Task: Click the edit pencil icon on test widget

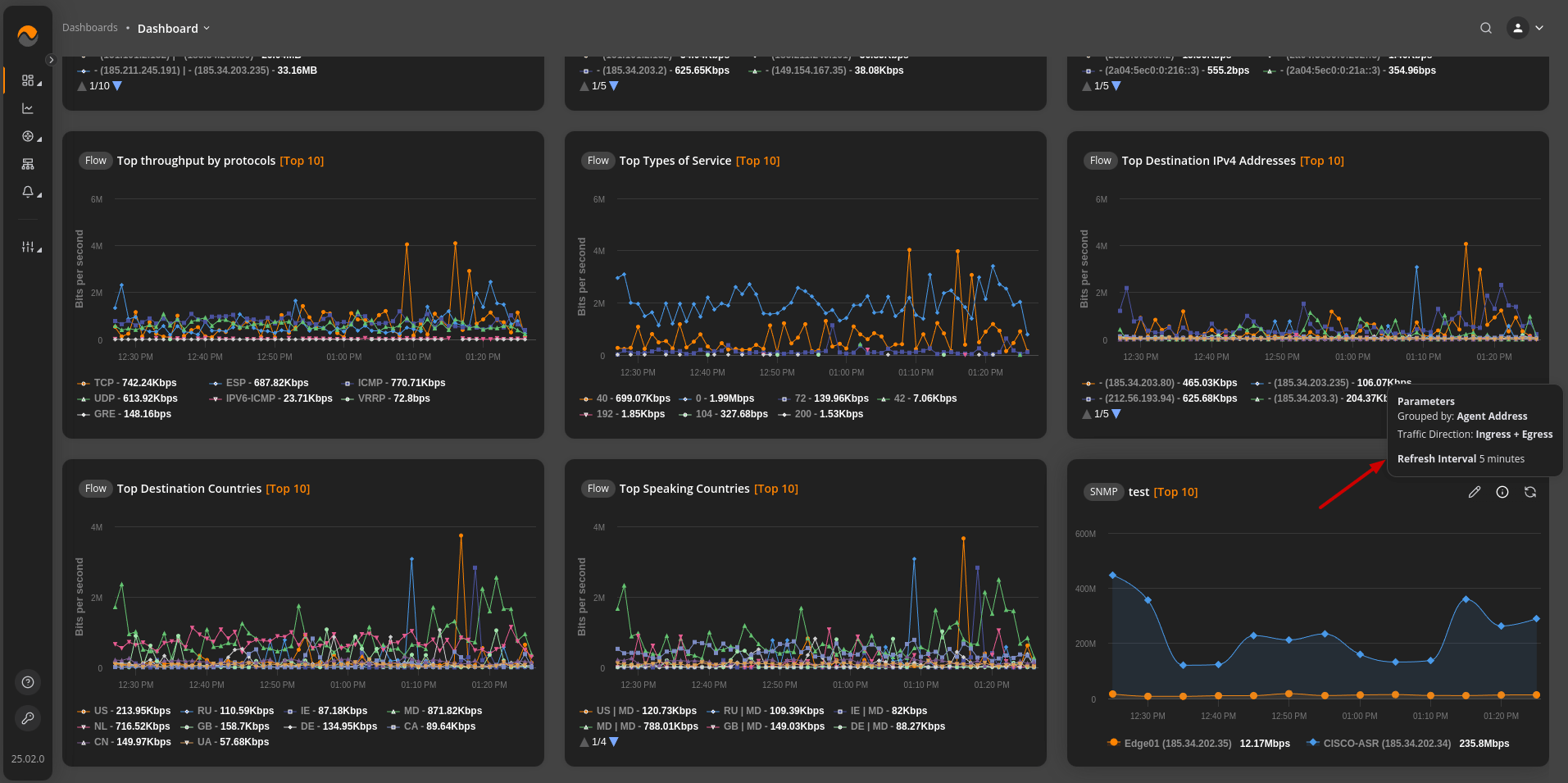Action: coord(1474,492)
